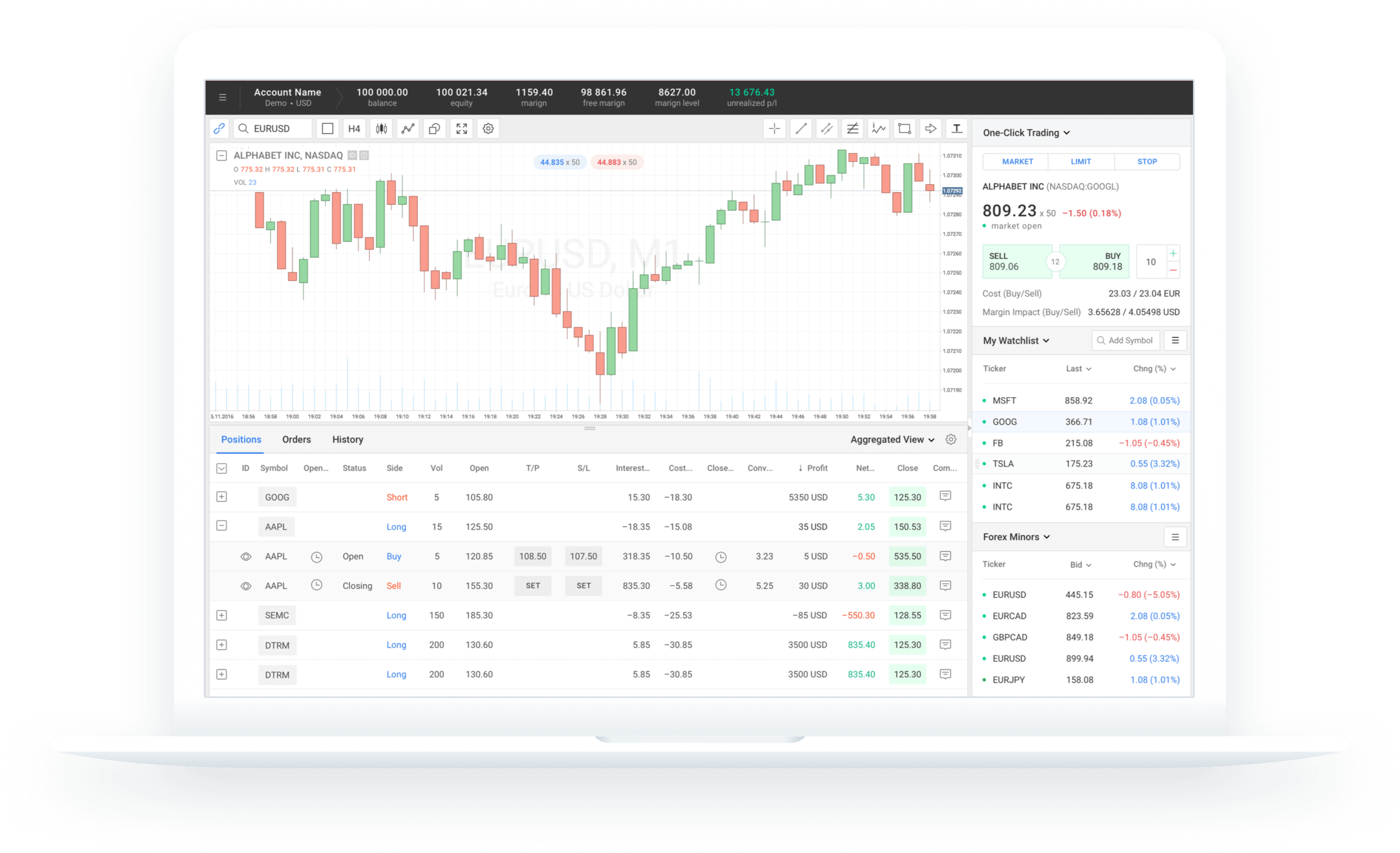
Task: Click the SELL 809.06 button
Action: point(1016,262)
